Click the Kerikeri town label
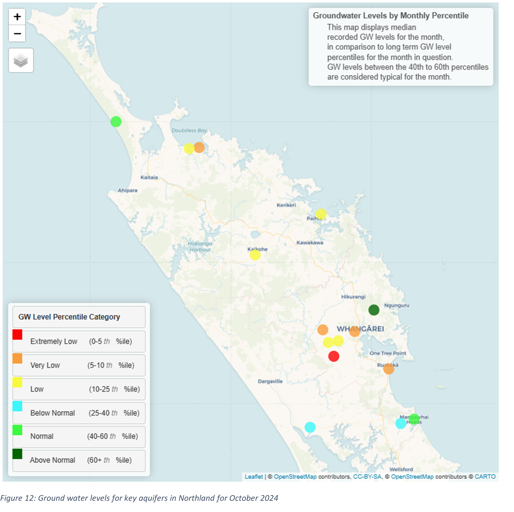Screen dimensions: 514x512 click(286, 205)
